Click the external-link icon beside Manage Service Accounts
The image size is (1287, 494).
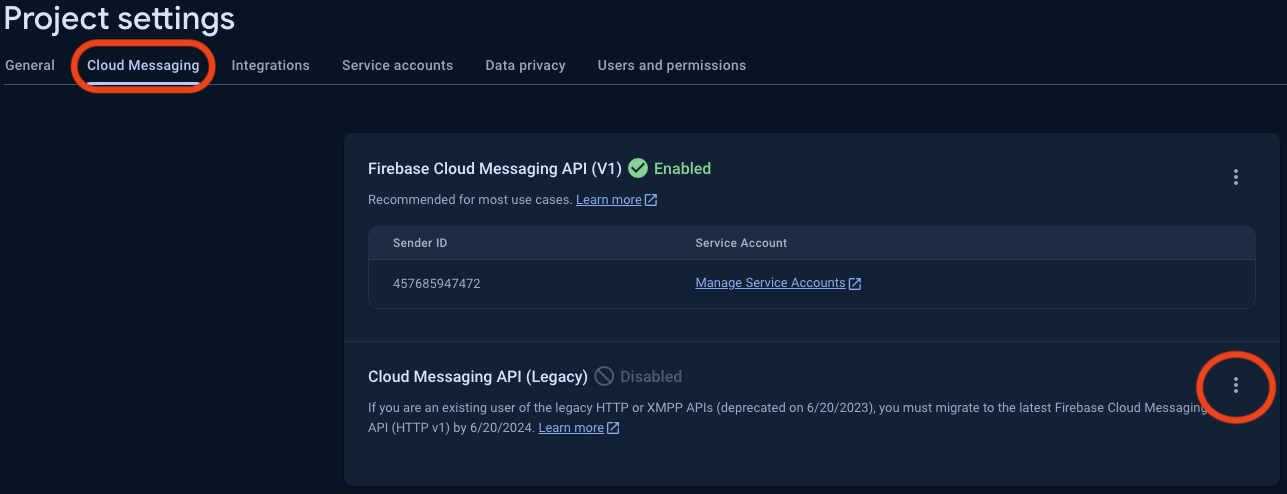[855, 284]
